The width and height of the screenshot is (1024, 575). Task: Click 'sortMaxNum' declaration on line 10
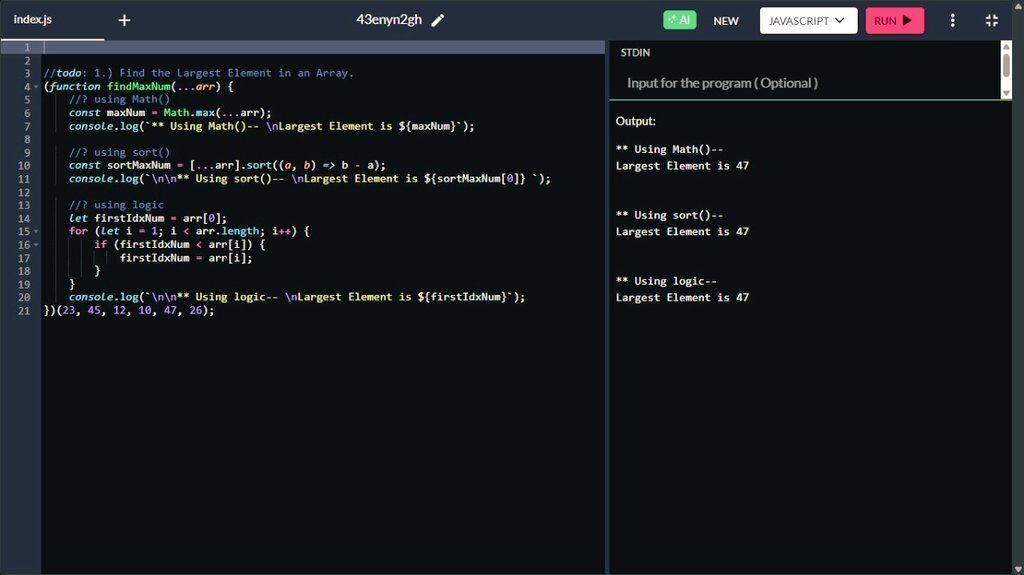pyautogui.click(x=138, y=165)
